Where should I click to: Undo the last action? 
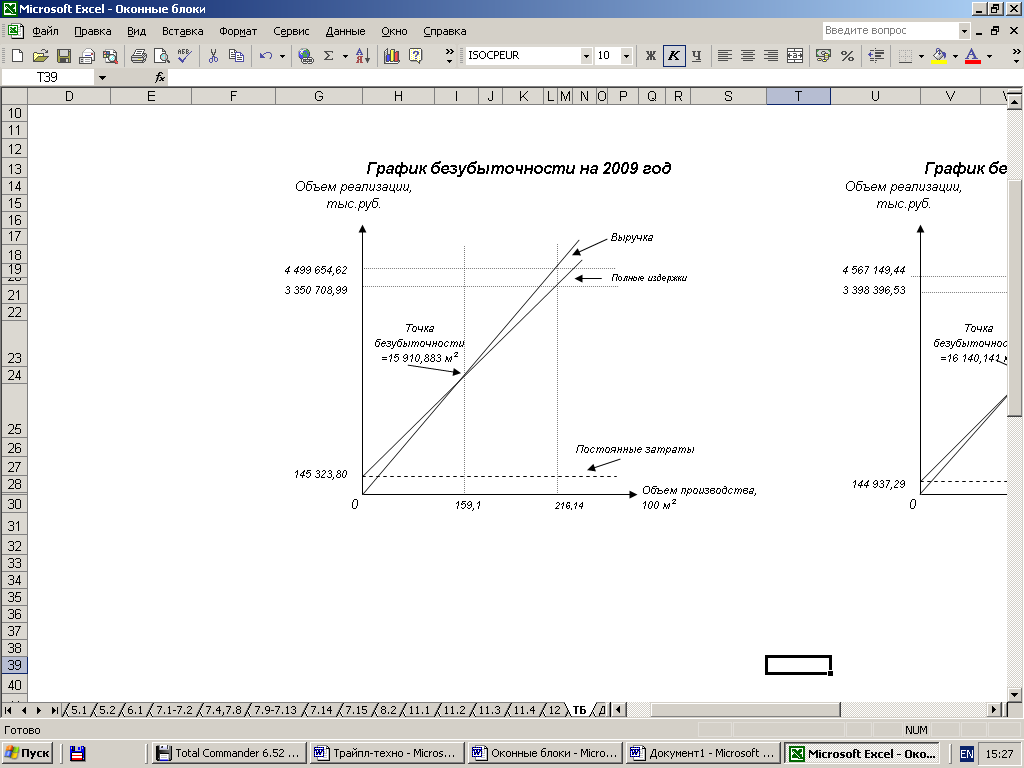click(265, 56)
